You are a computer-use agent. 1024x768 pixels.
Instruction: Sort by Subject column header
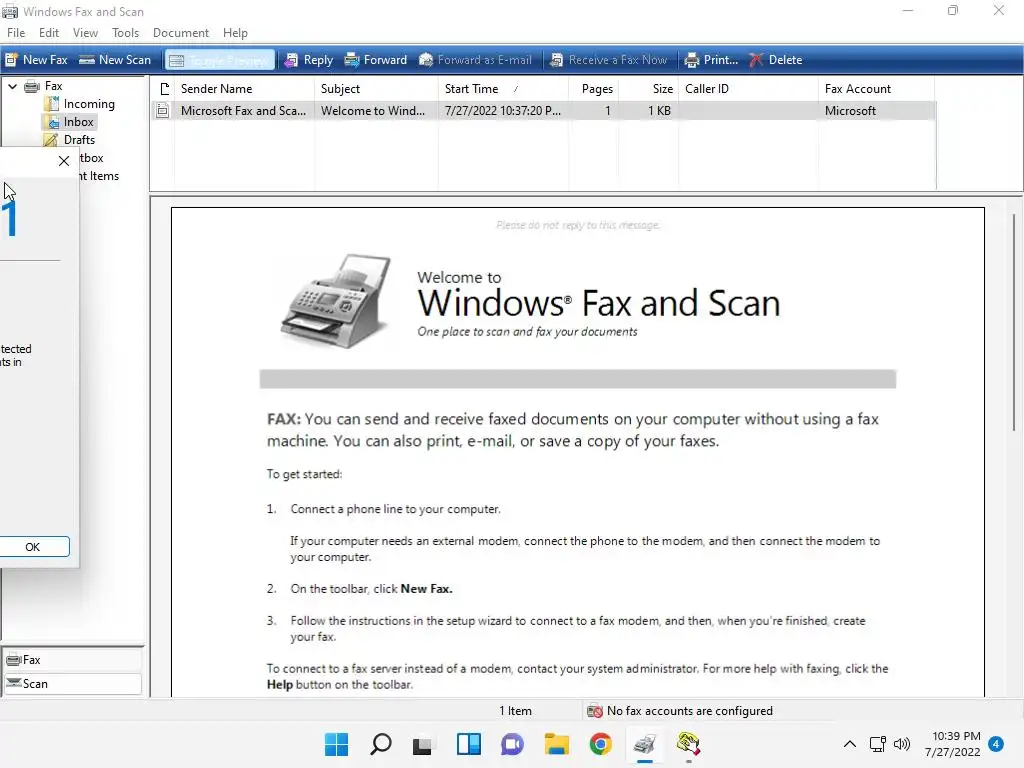tap(376, 89)
